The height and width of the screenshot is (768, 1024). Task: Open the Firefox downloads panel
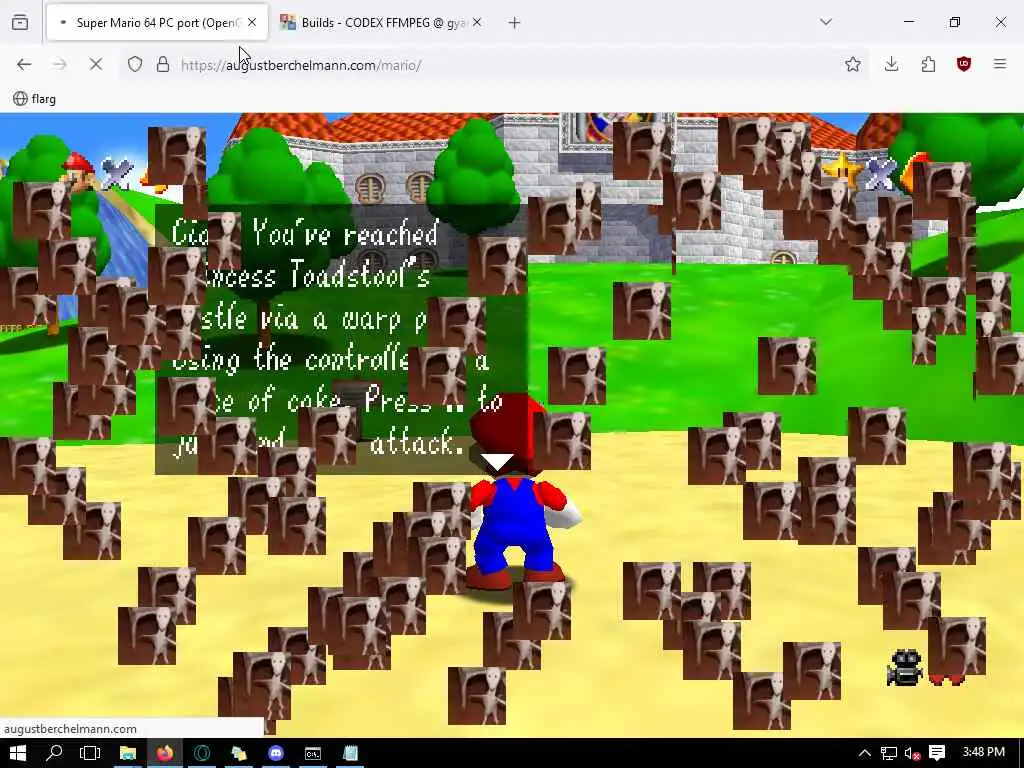891,64
